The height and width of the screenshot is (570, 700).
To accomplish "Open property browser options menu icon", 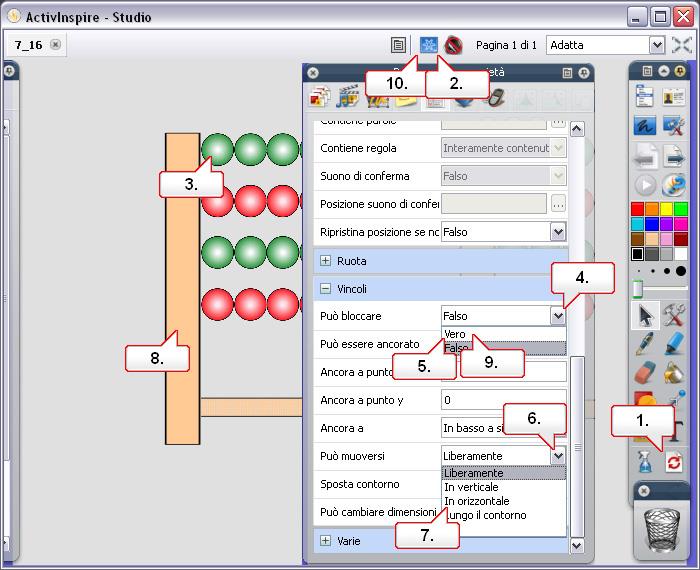I will click(x=567, y=72).
